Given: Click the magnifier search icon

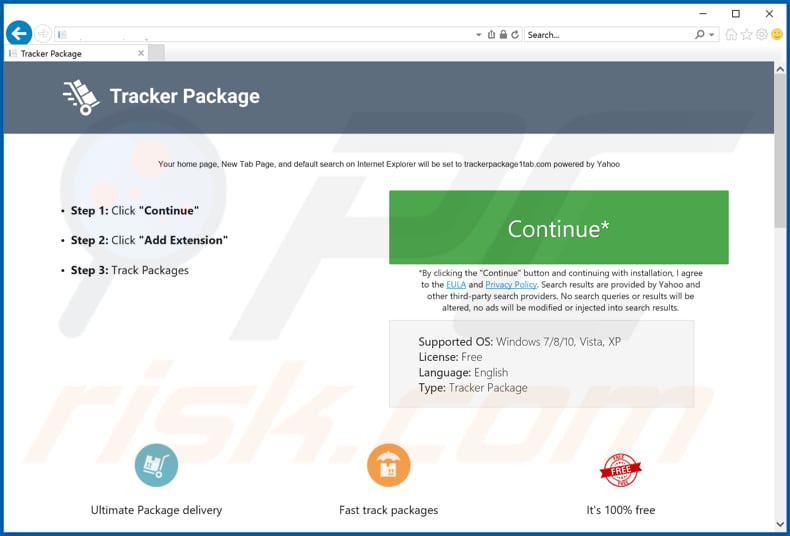Looking at the screenshot, I should pos(700,34).
